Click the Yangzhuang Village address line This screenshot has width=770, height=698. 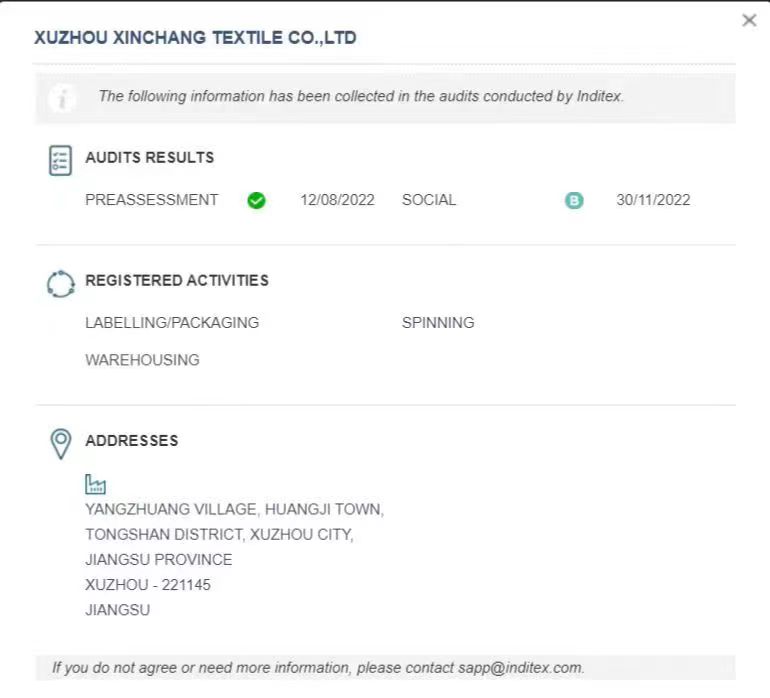click(x=234, y=509)
